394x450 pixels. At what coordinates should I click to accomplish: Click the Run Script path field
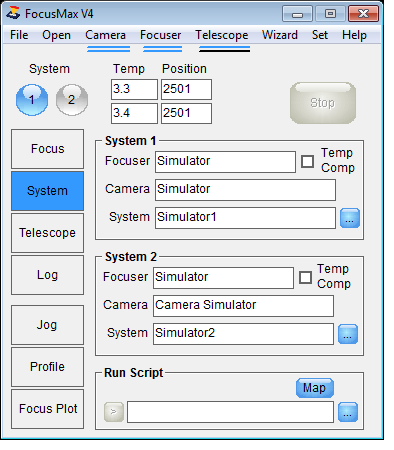click(230, 412)
